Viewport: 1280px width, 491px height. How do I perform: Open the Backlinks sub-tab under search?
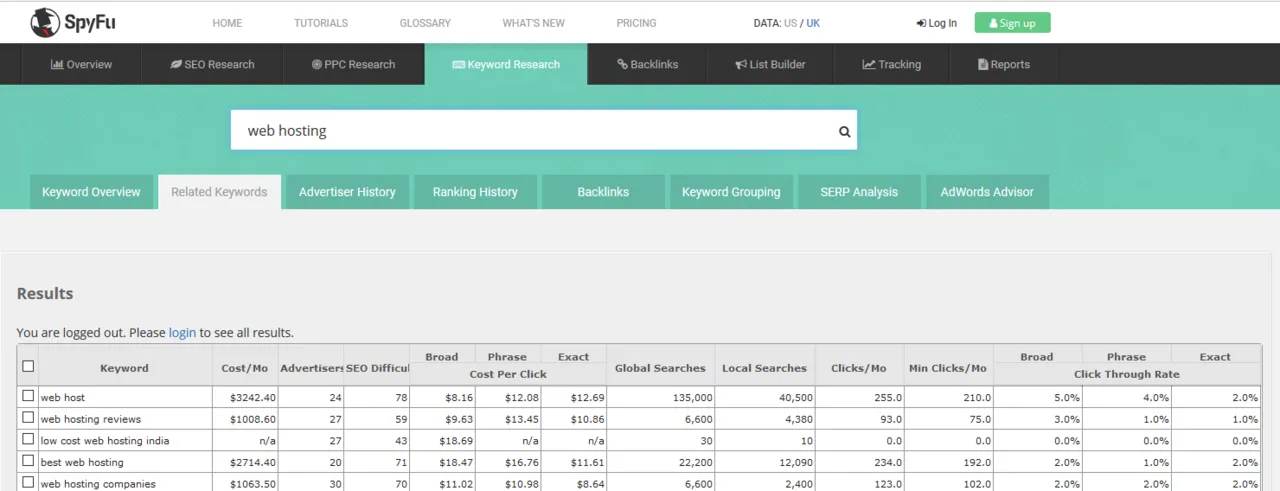[603, 192]
